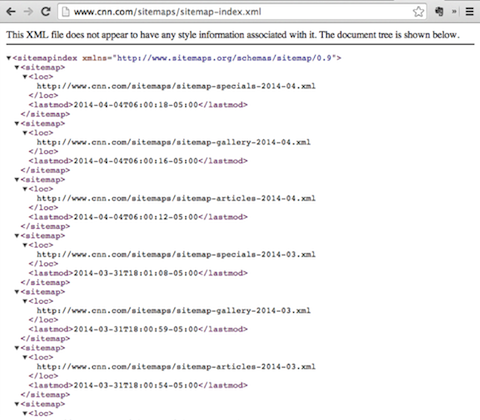Click the 'This XML file does not appear' notice
Screen dimensions: 480x420
(x=233, y=35)
